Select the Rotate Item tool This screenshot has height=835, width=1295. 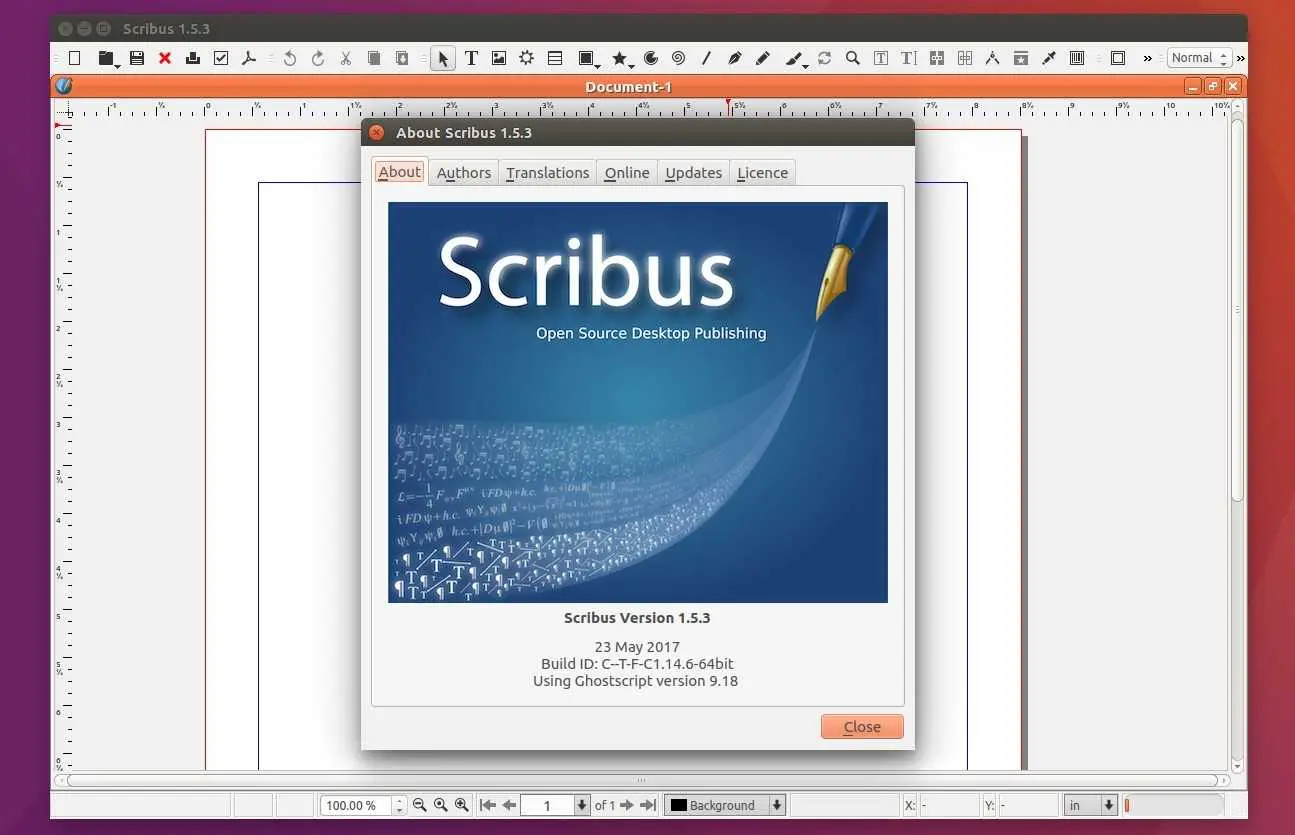coord(825,59)
